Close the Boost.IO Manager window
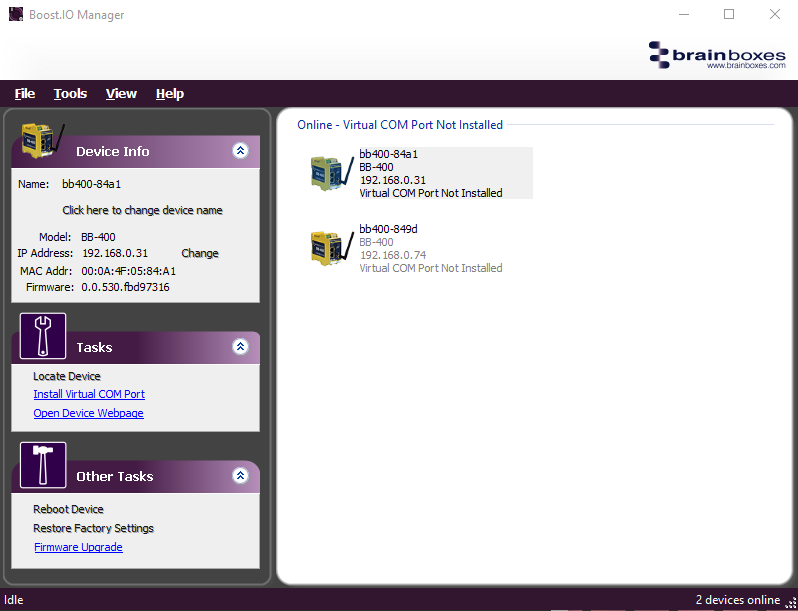The width and height of the screenshot is (798, 611). tap(775, 14)
